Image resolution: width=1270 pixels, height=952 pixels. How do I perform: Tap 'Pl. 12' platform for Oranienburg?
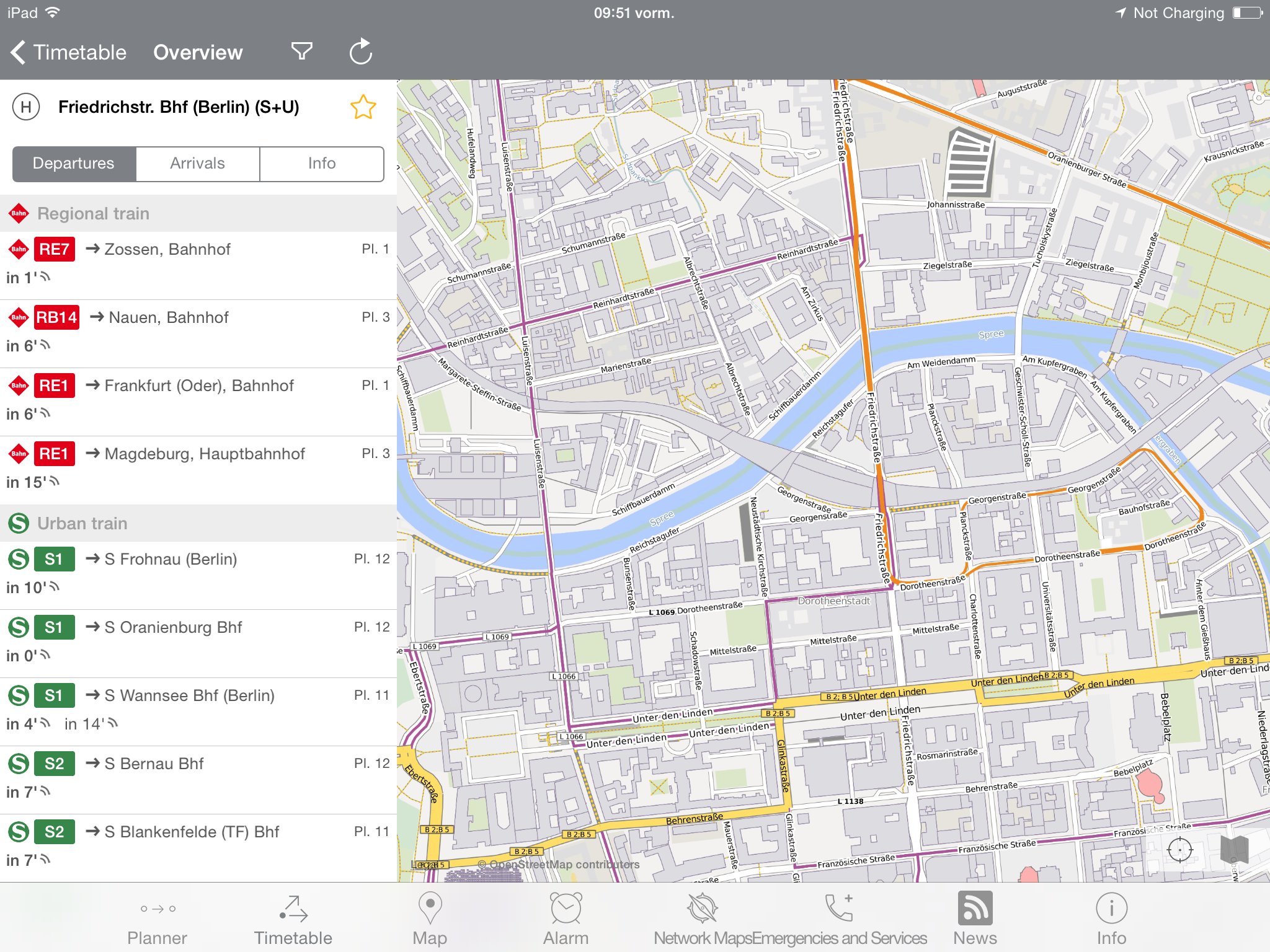(372, 627)
